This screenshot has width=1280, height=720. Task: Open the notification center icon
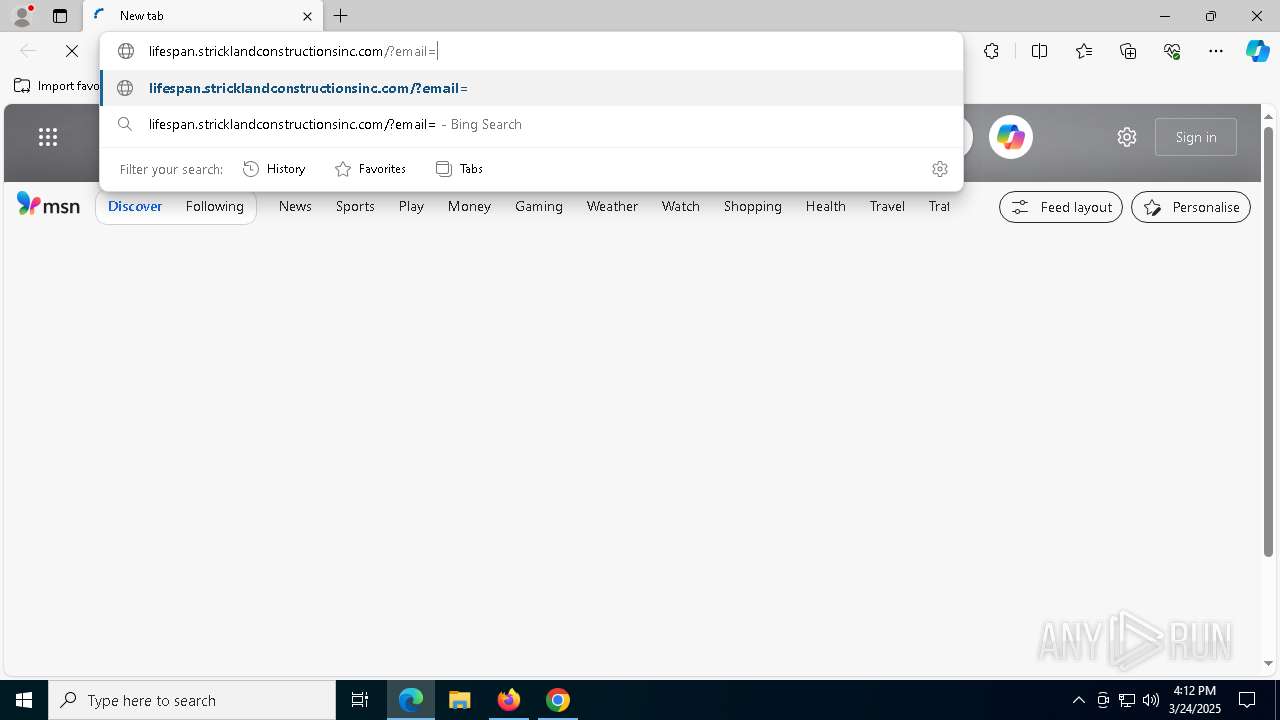tap(1247, 700)
